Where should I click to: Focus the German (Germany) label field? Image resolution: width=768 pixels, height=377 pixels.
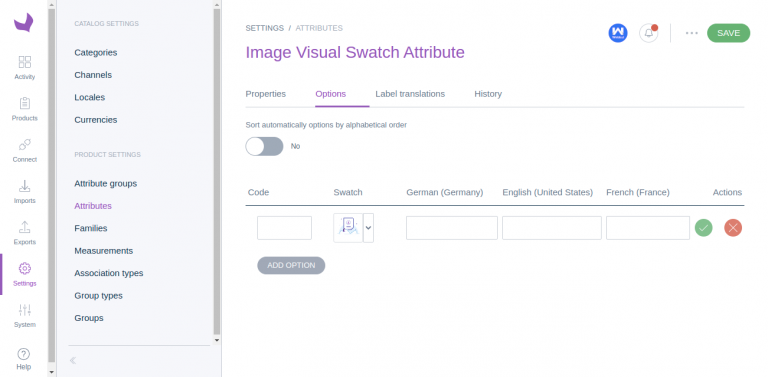452,228
